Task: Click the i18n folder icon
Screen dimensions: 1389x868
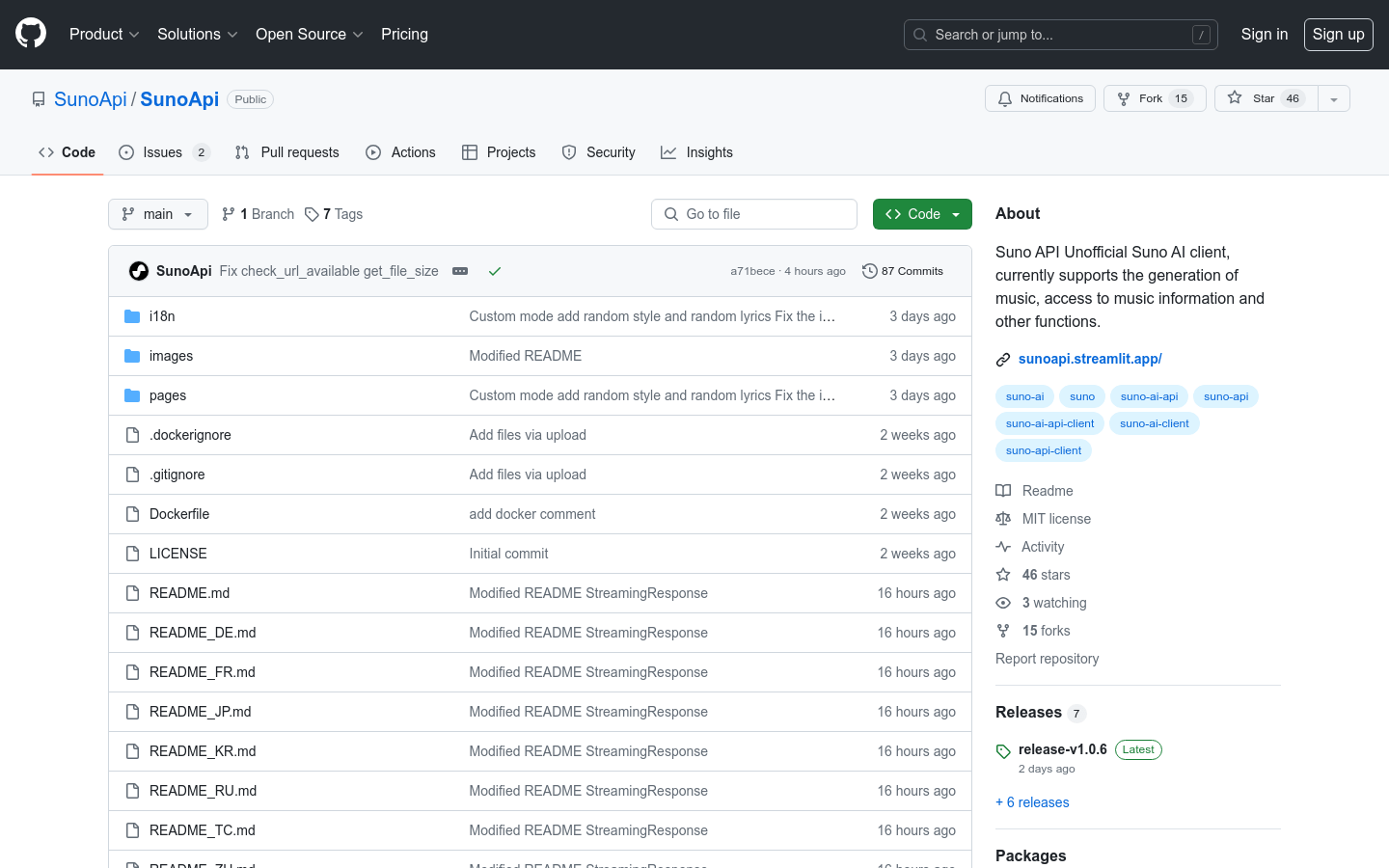Action: coord(132,316)
